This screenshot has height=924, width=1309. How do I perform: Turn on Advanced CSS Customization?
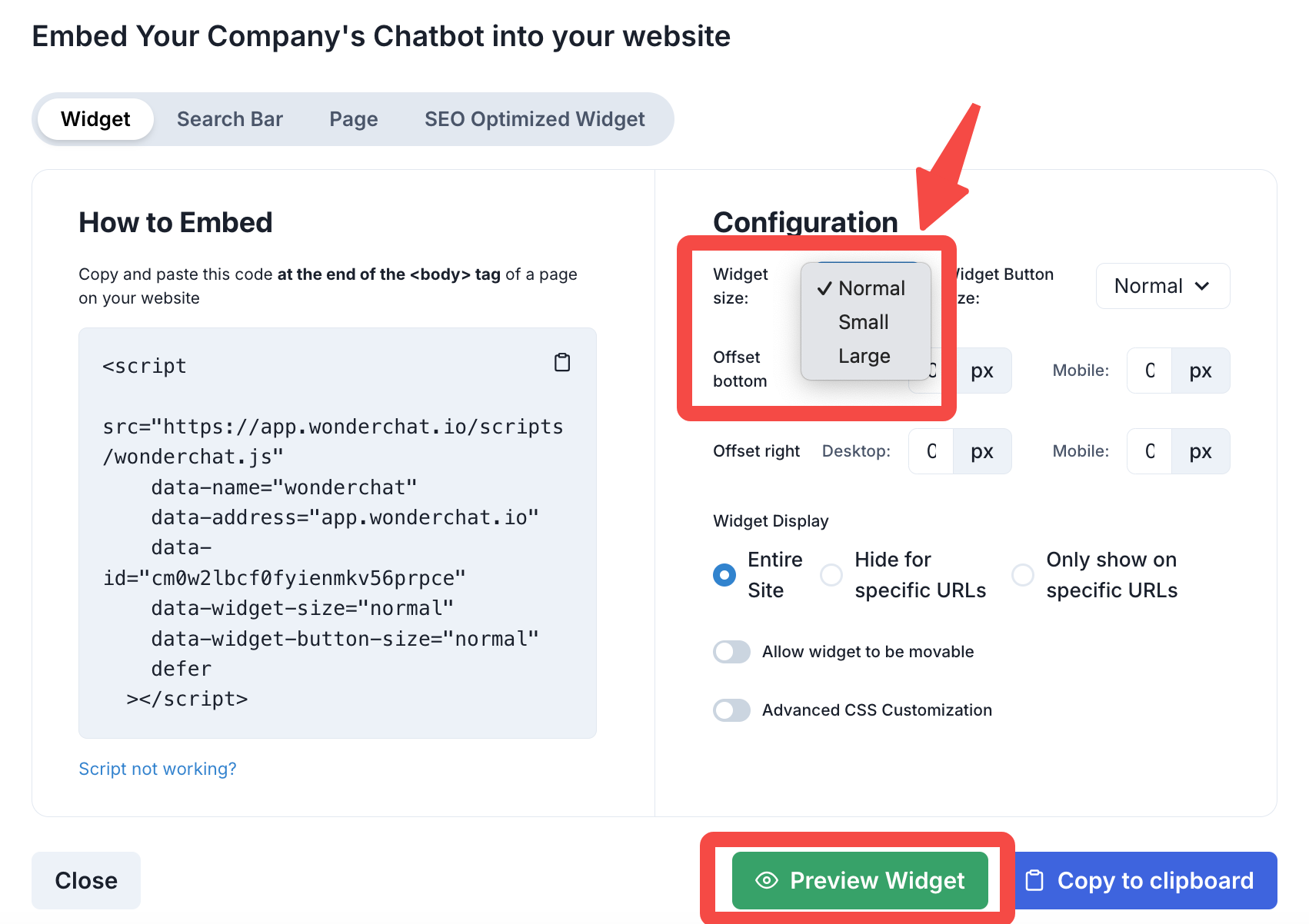tap(731, 710)
